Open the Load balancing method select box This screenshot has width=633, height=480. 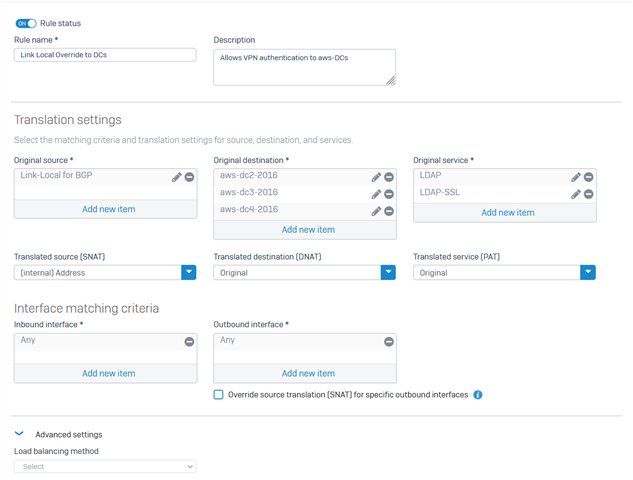105,466
